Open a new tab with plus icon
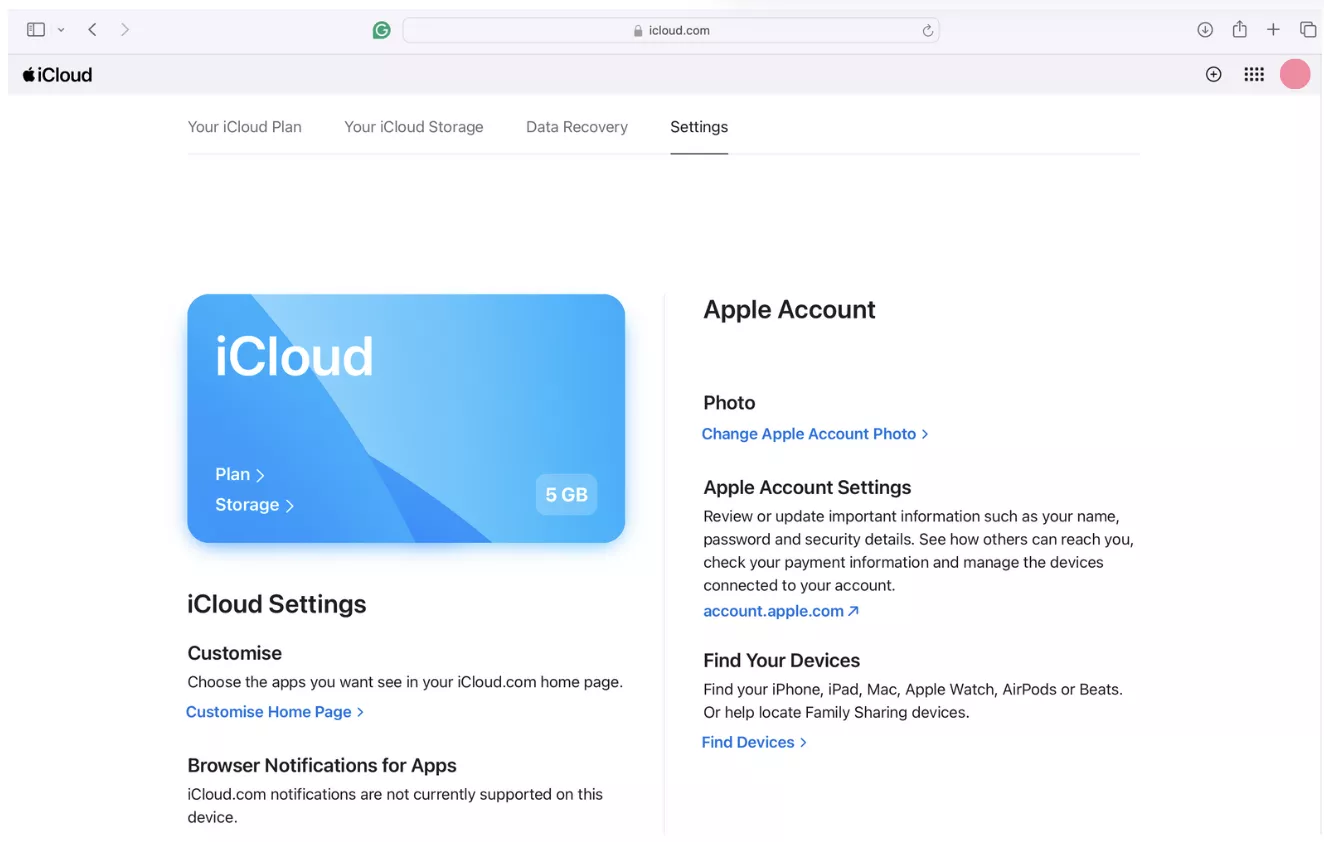Screen dimensions: 1324x842 (x=1273, y=30)
